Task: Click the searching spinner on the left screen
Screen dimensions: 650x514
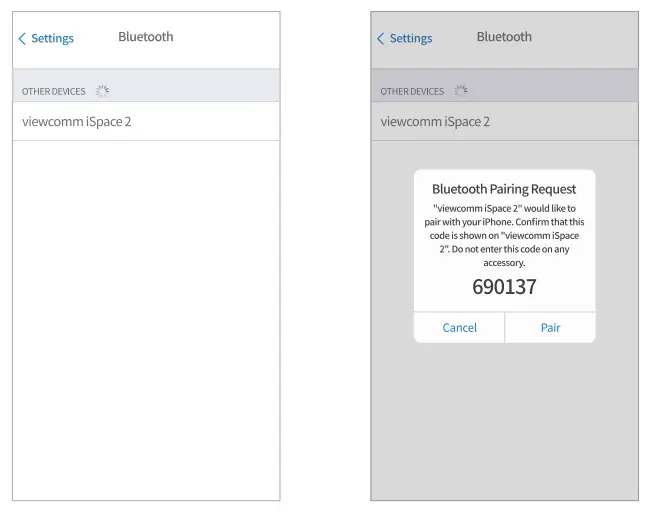Action: click(102, 91)
